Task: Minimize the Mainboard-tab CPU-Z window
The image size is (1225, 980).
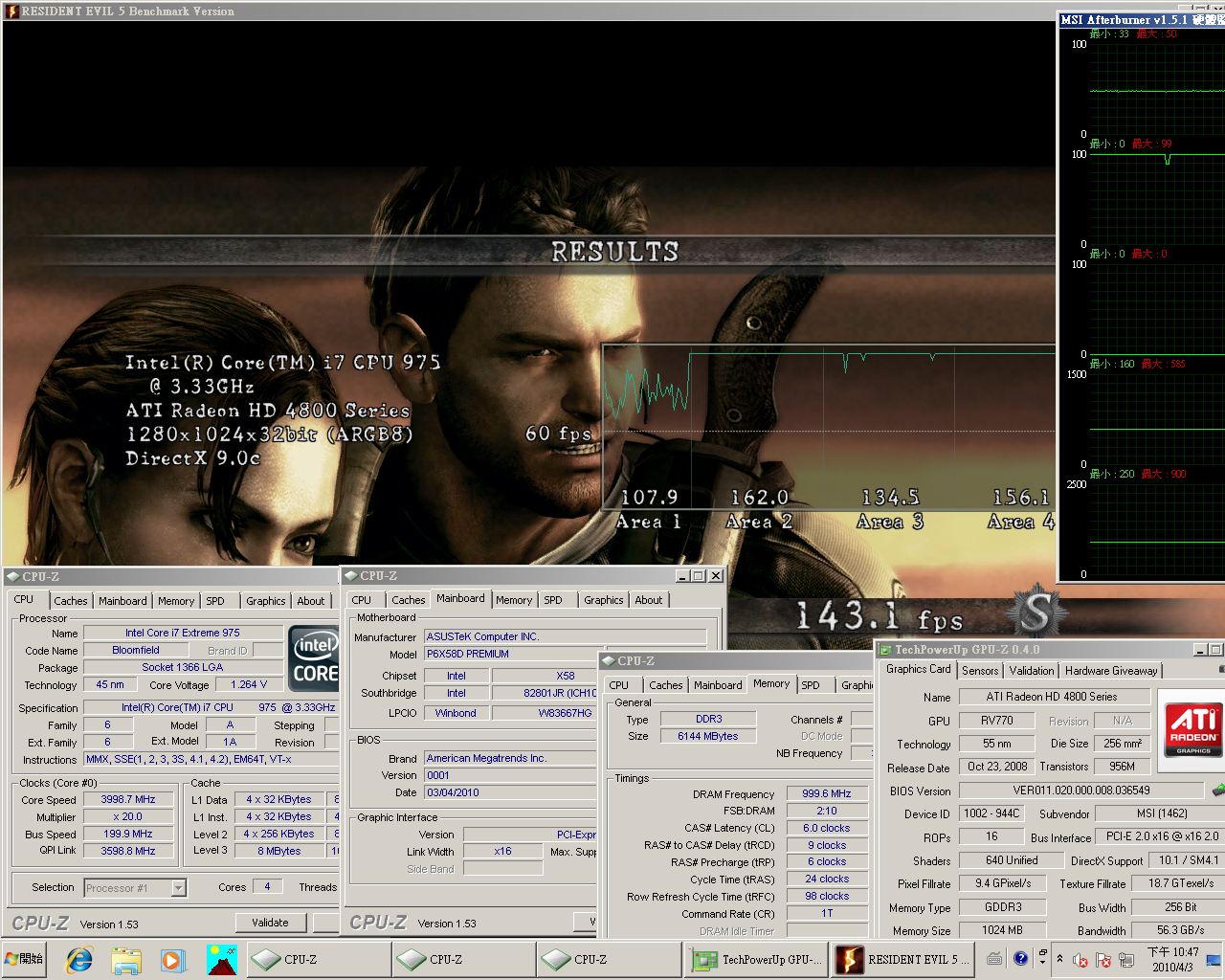Action: tap(682, 576)
